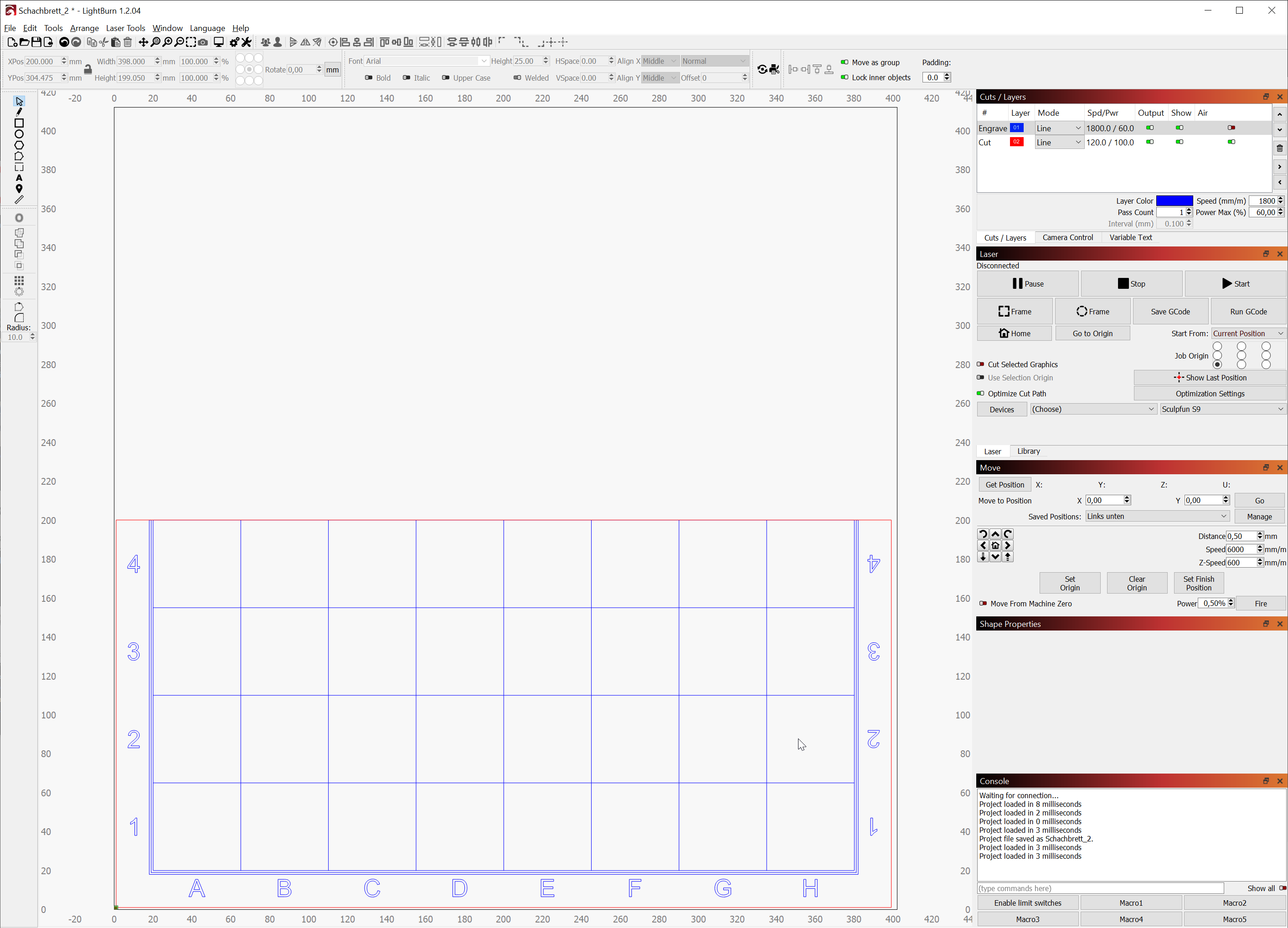1288x928 pixels.
Task: Click the Save GCode button
Action: [1171, 311]
